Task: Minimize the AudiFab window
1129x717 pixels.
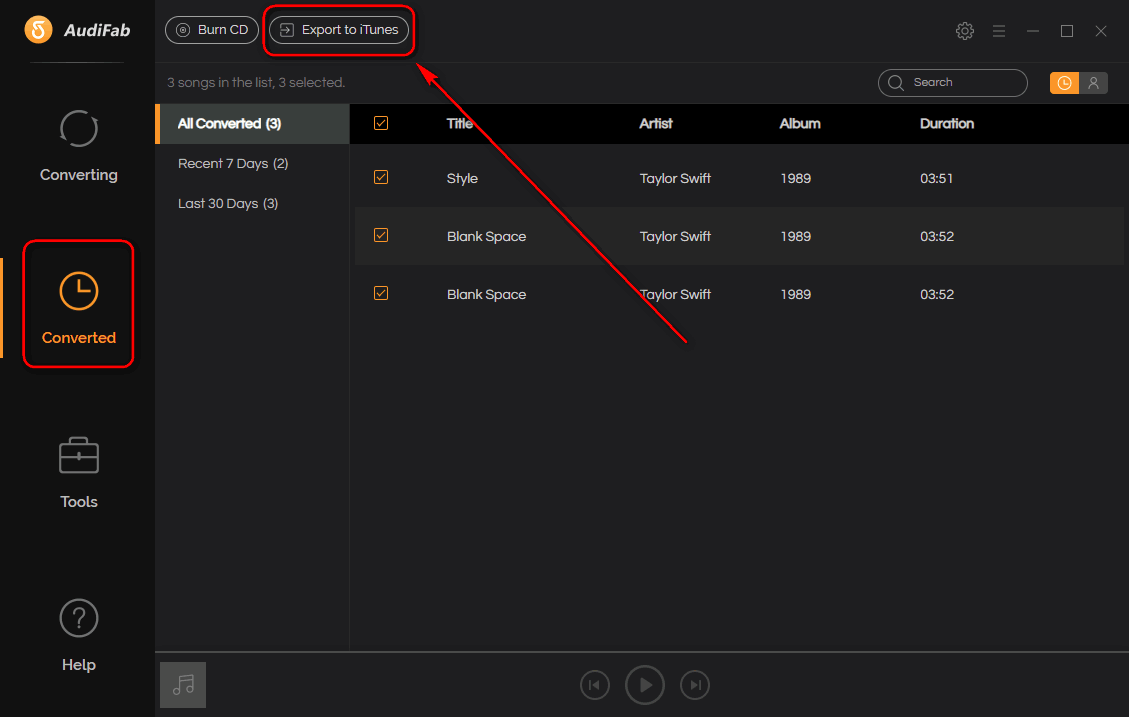Action: pos(1033,31)
